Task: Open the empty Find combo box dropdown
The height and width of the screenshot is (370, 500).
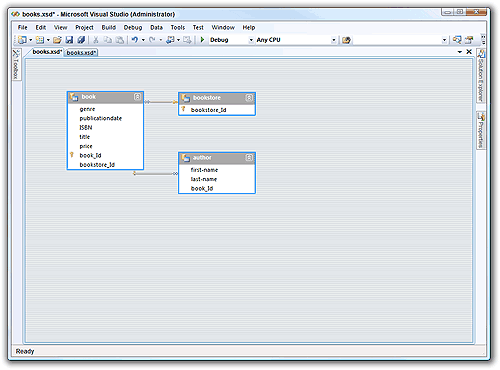Action: pos(444,40)
